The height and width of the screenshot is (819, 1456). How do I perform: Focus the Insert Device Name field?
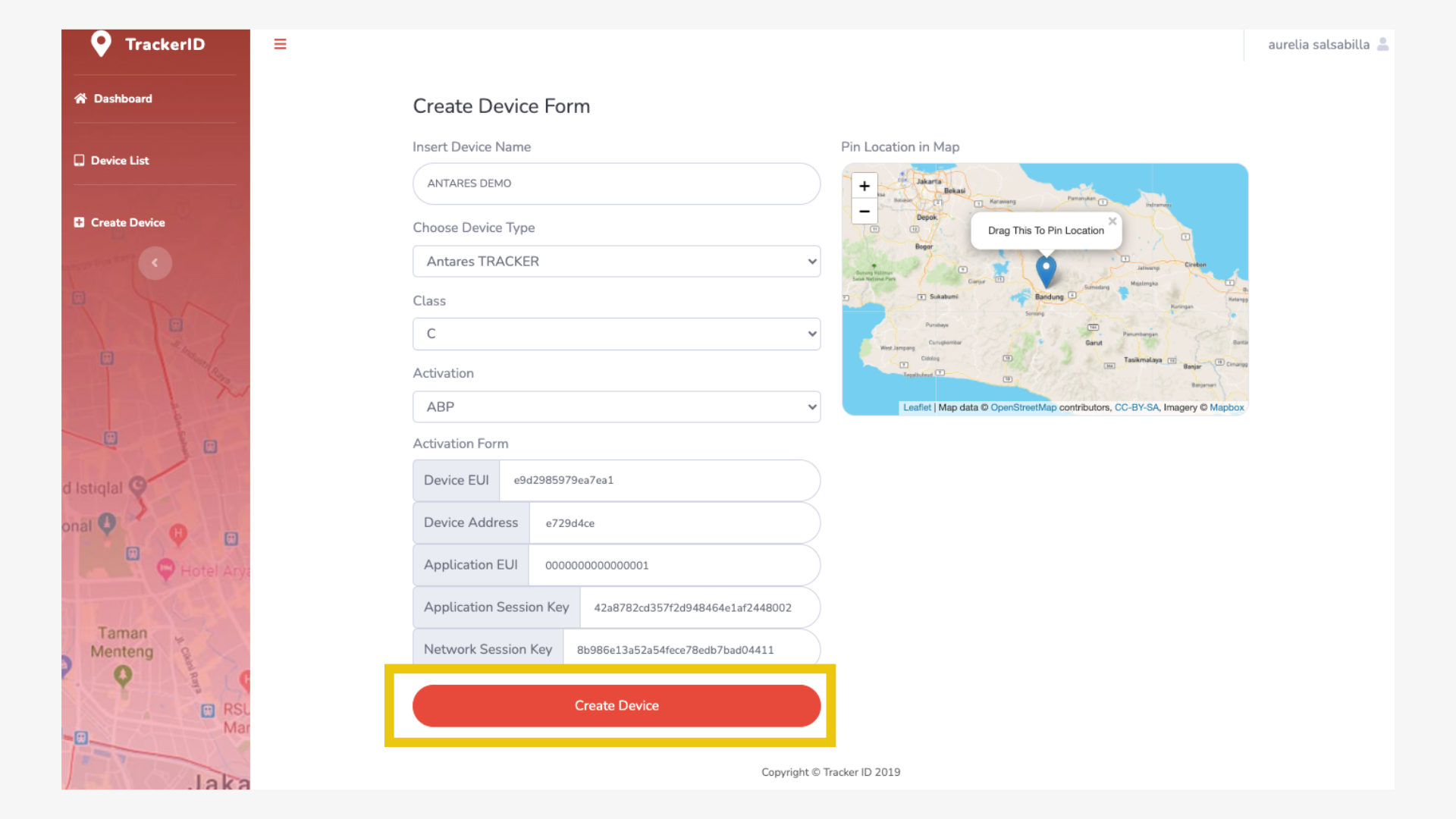tap(616, 184)
